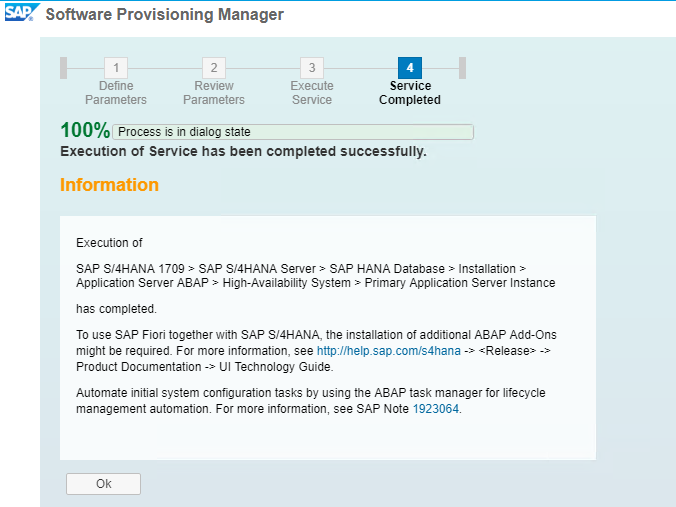Viewport: 676px width, 507px height.
Task: Click the 'Primary Application Server Instance' path text
Action: (x=460, y=283)
